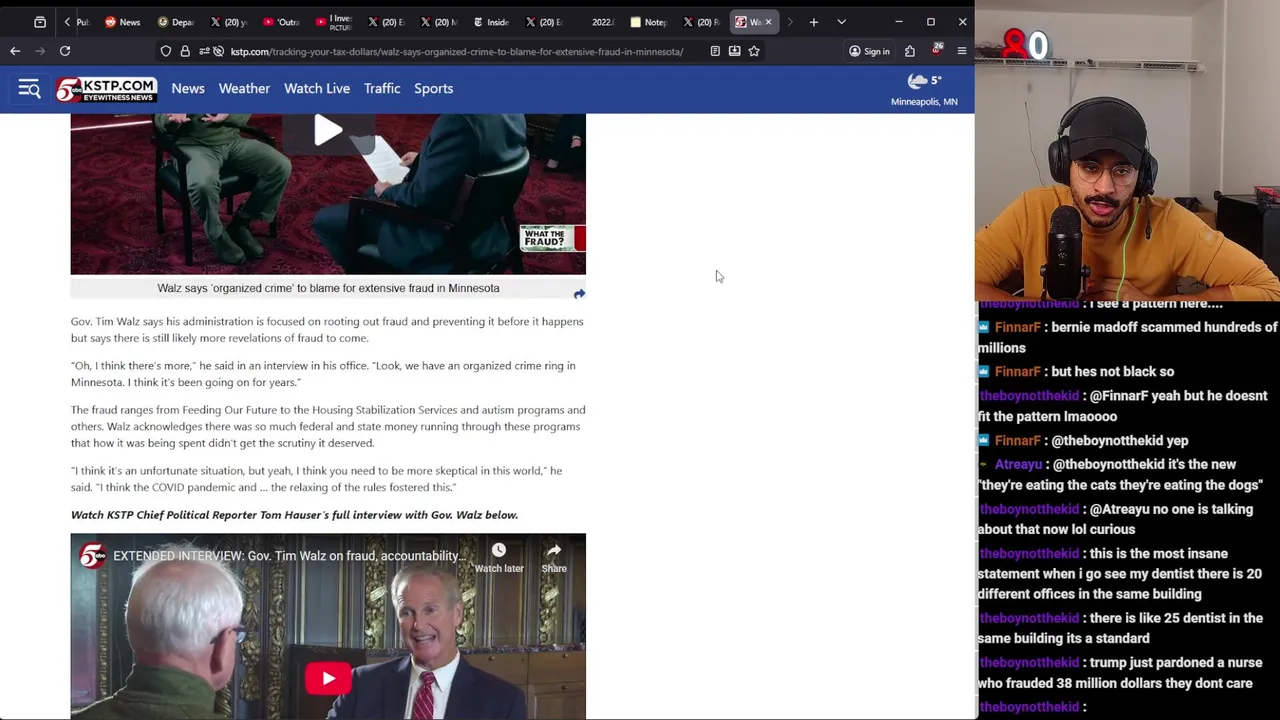Close the active KSTP tab
This screenshot has width=1280, height=720.
tap(768, 22)
